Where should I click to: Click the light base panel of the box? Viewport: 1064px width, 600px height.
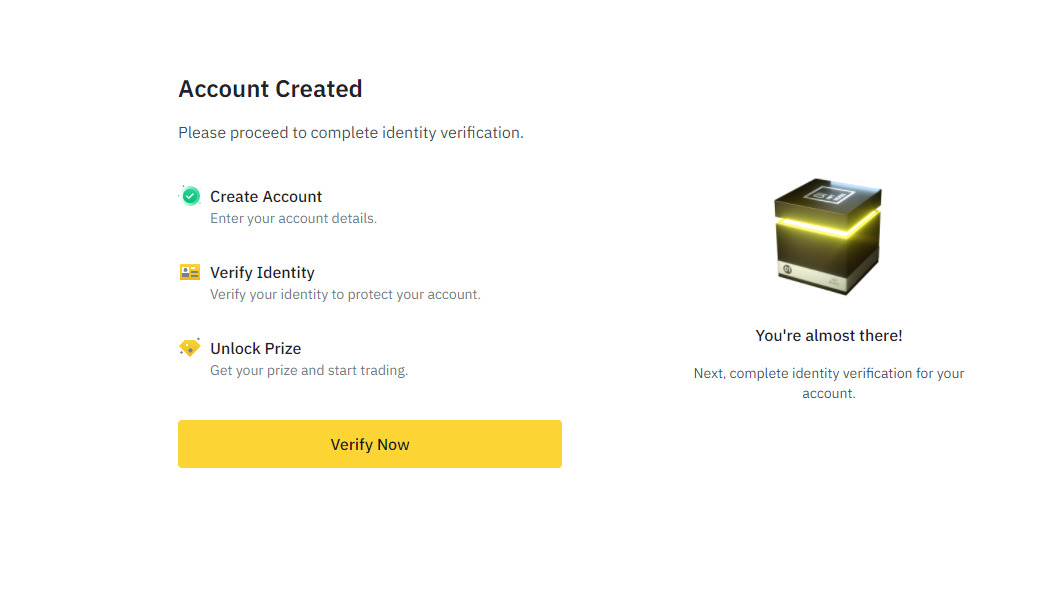click(814, 275)
